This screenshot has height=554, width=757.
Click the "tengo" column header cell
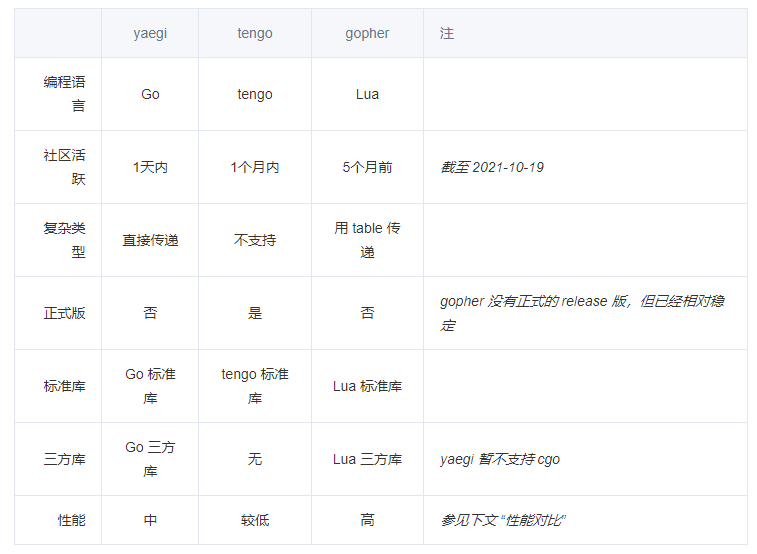tap(255, 33)
